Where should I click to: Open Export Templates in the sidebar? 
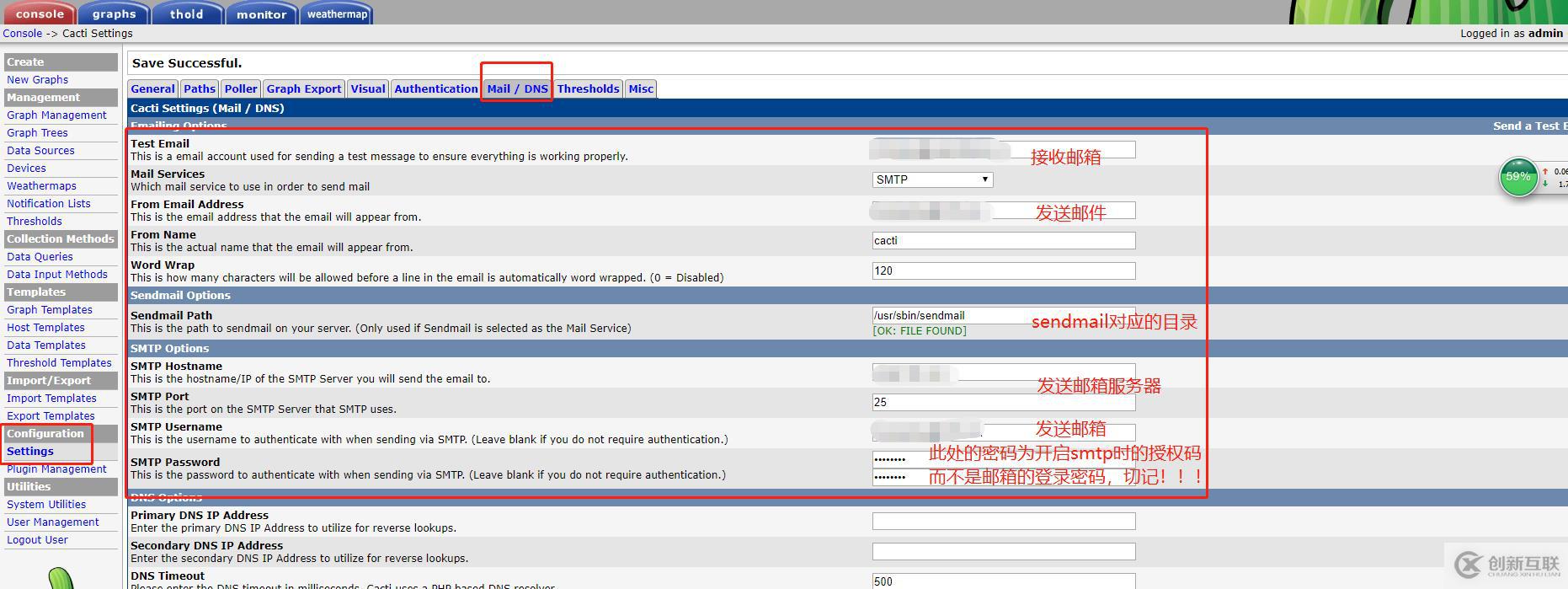pos(51,416)
